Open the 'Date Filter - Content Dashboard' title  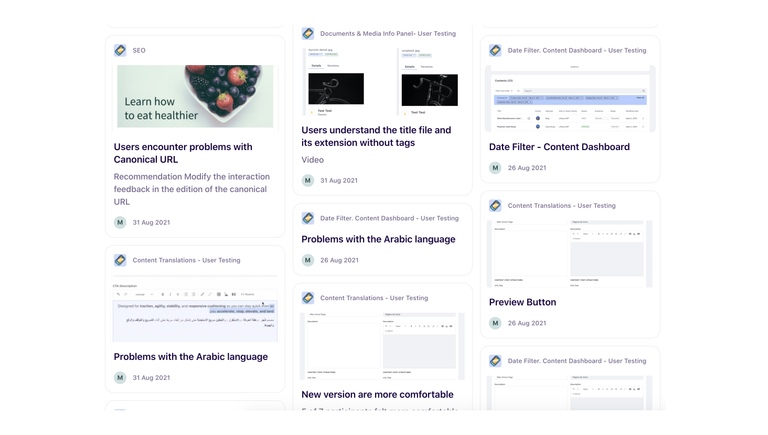pyautogui.click(x=559, y=147)
